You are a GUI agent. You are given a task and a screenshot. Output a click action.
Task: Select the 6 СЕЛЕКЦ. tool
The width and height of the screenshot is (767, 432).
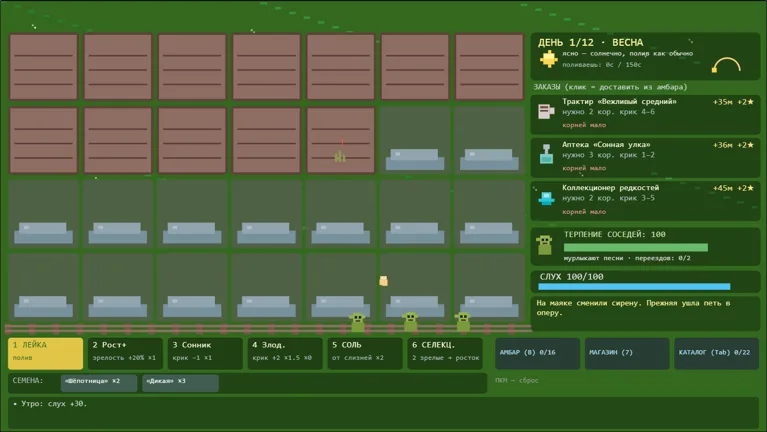[445, 353]
